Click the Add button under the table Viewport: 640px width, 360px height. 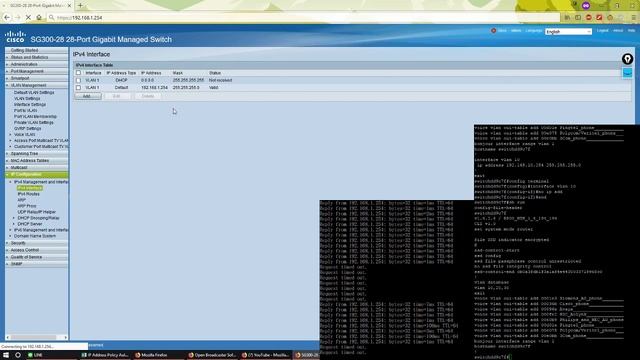point(88,96)
